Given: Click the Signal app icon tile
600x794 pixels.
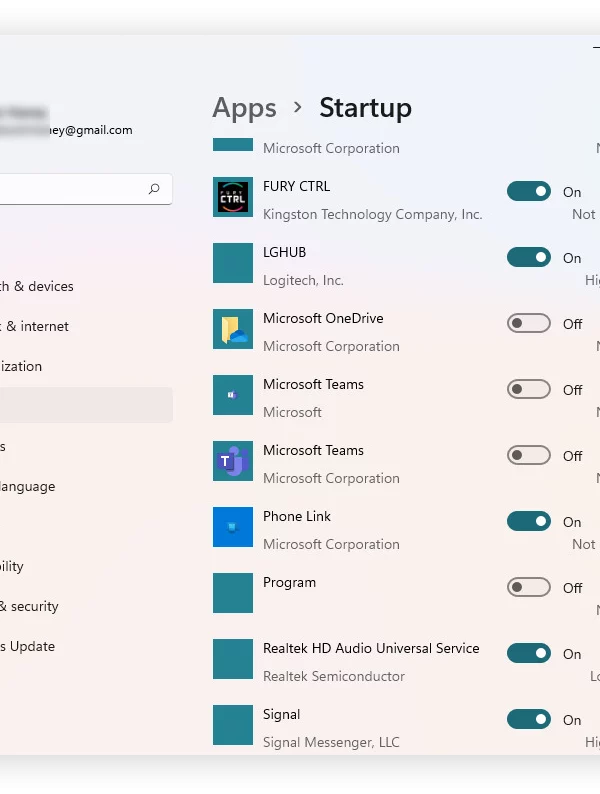Looking at the screenshot, I should (233, 725).
